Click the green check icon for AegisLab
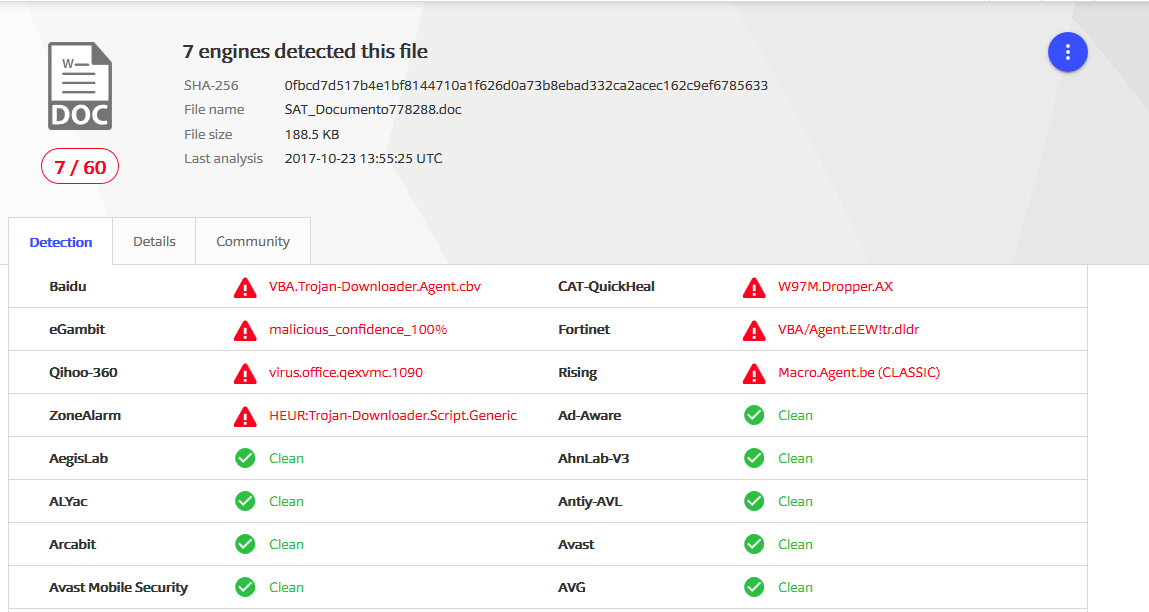Viewport: 1149px width, 612px height. (x=245, y=458)
